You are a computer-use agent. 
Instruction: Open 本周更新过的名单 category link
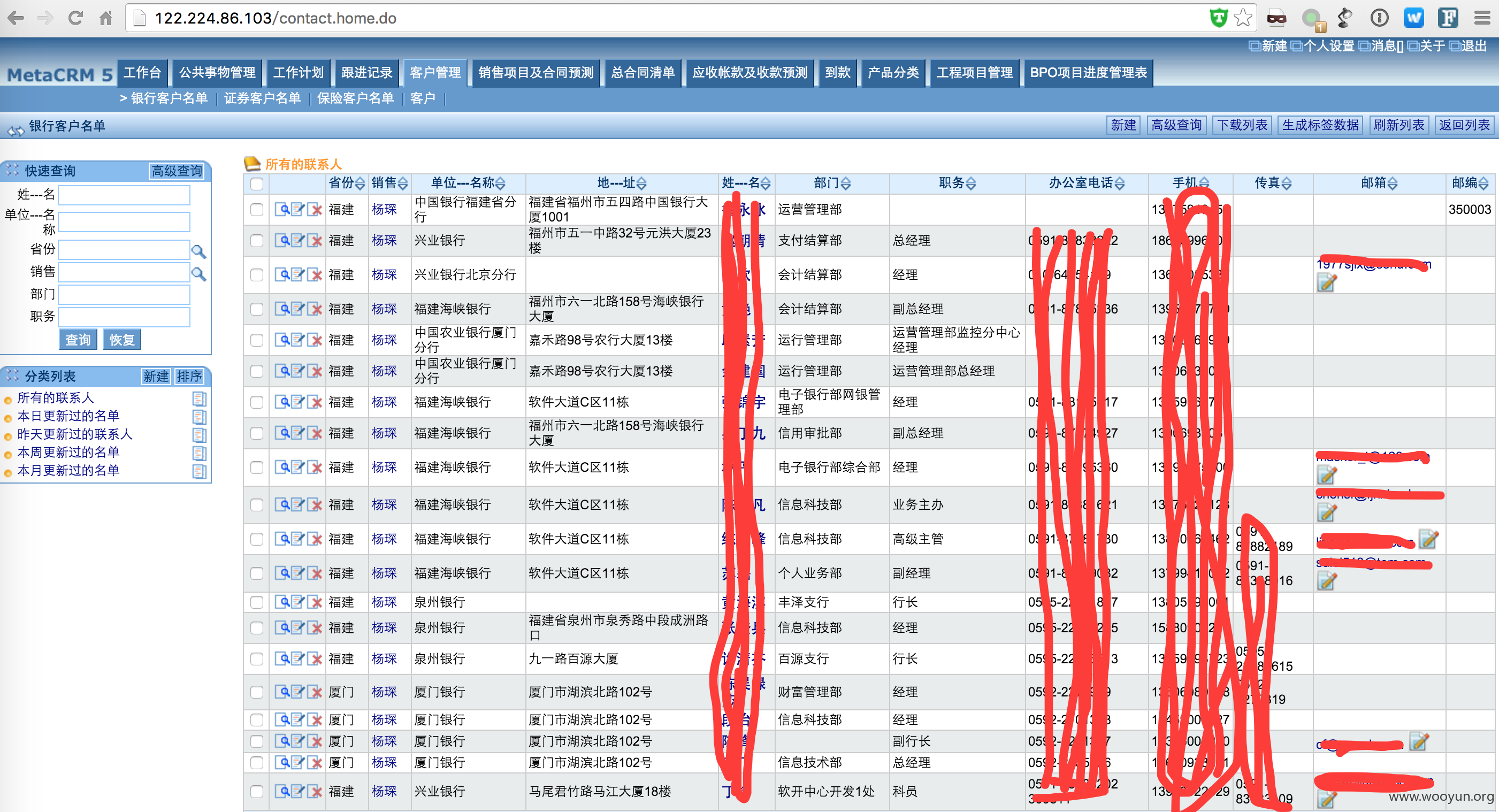tap(68, 453)
